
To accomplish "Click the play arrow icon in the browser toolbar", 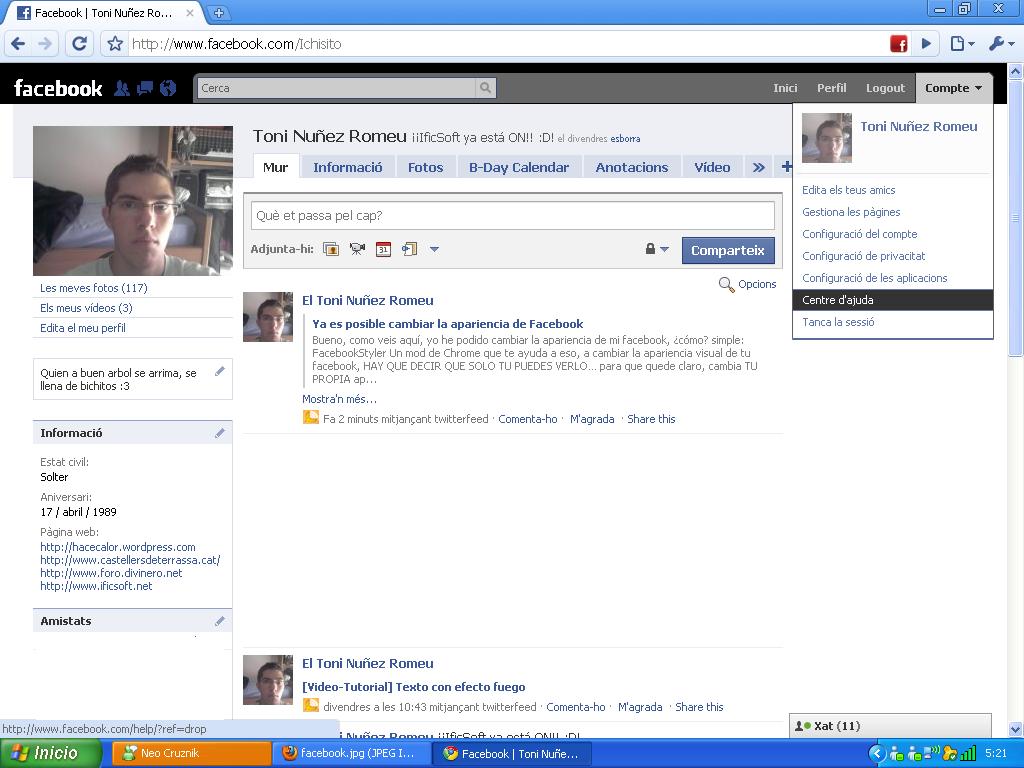I will [x=926, y=44].
